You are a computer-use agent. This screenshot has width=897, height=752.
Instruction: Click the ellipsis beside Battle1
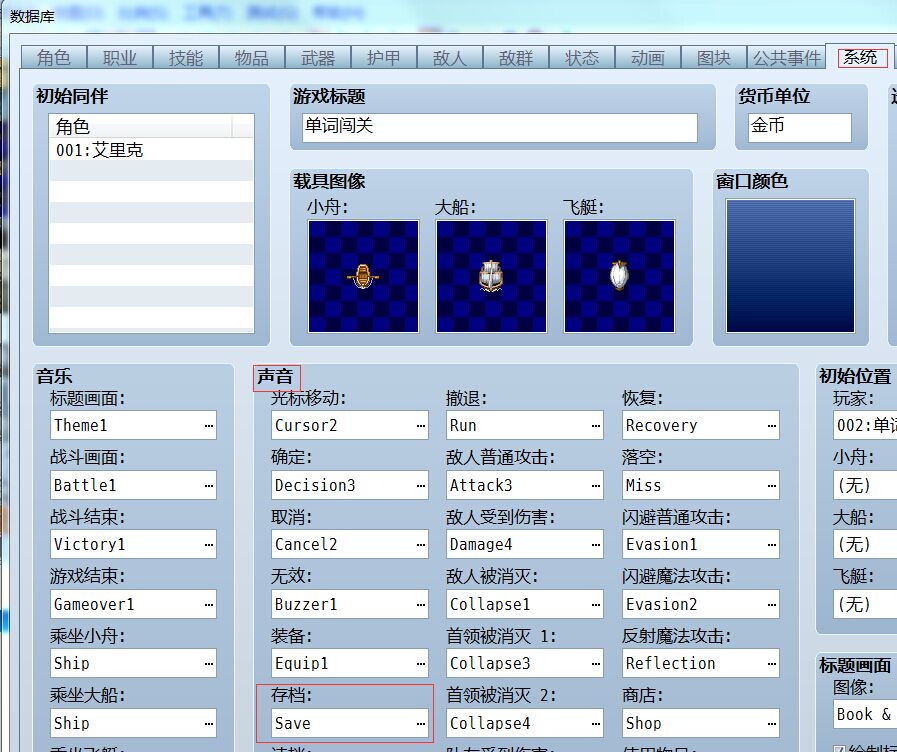tap(209, 486)
